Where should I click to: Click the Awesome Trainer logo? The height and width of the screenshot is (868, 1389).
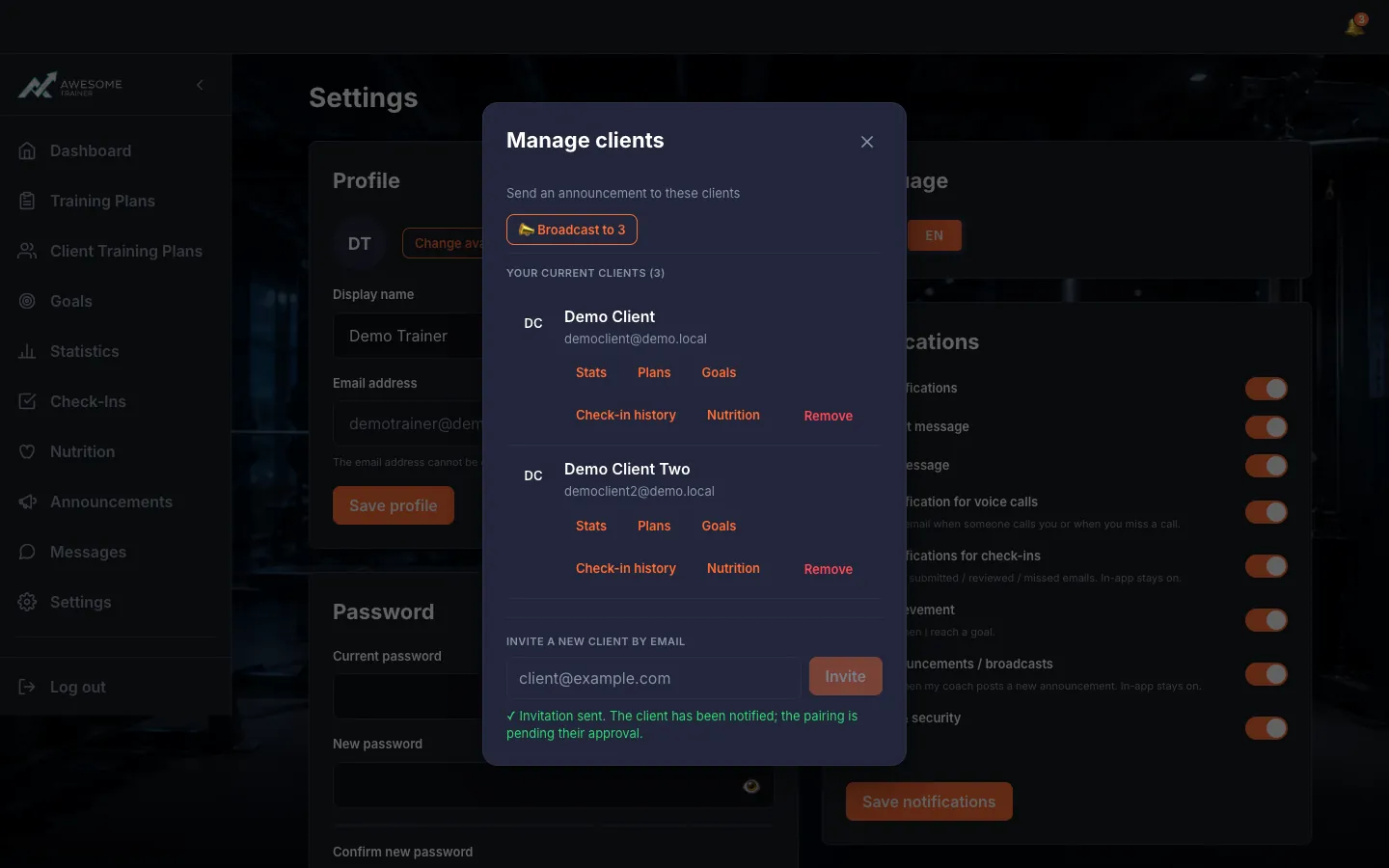(70, 85)
